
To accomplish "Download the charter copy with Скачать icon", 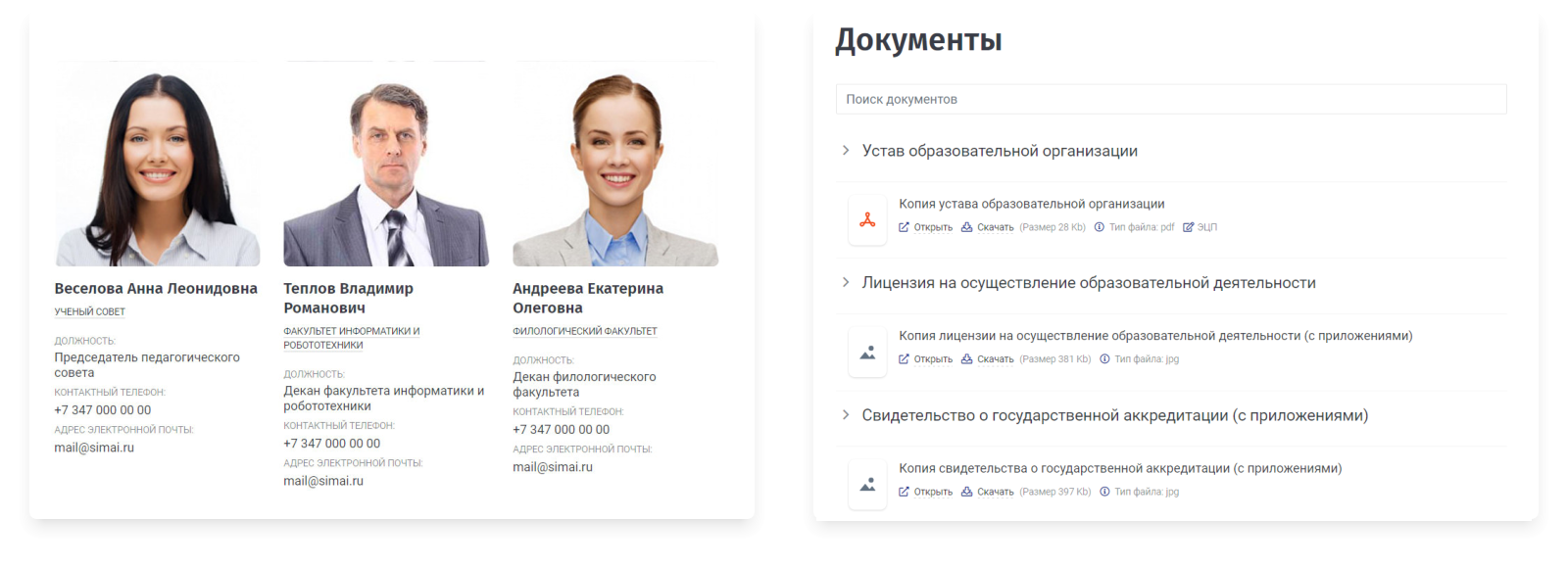I will 966,227.
